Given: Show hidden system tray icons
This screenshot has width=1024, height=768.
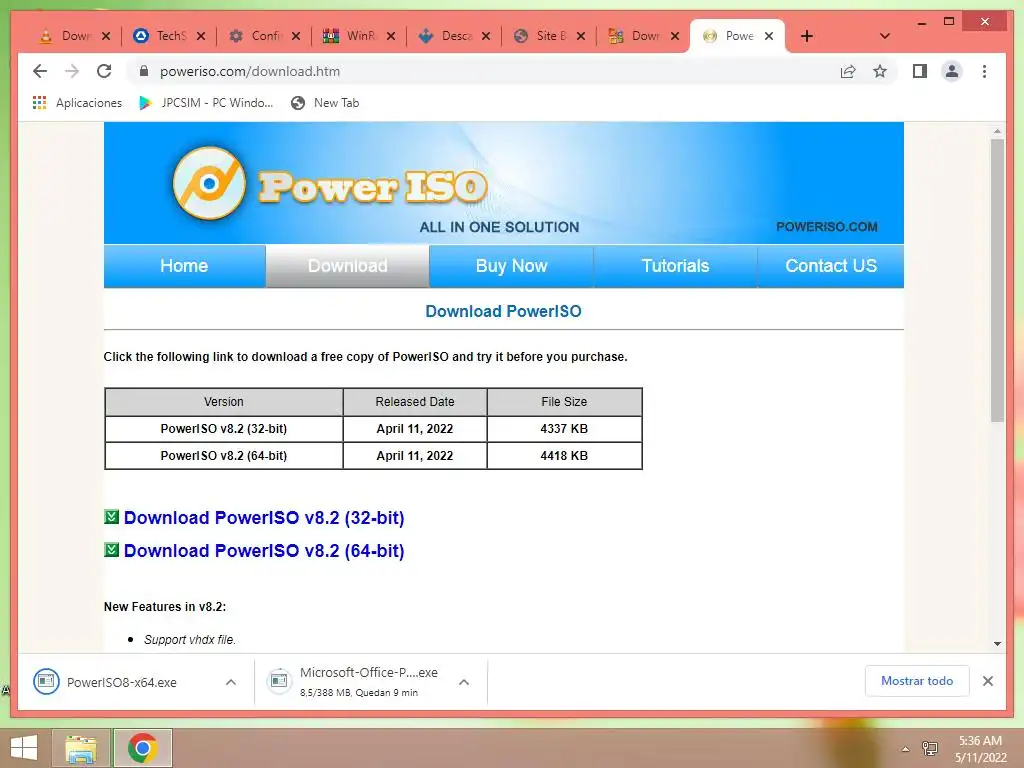Looking at the screenshot, I should click(905, 749).
